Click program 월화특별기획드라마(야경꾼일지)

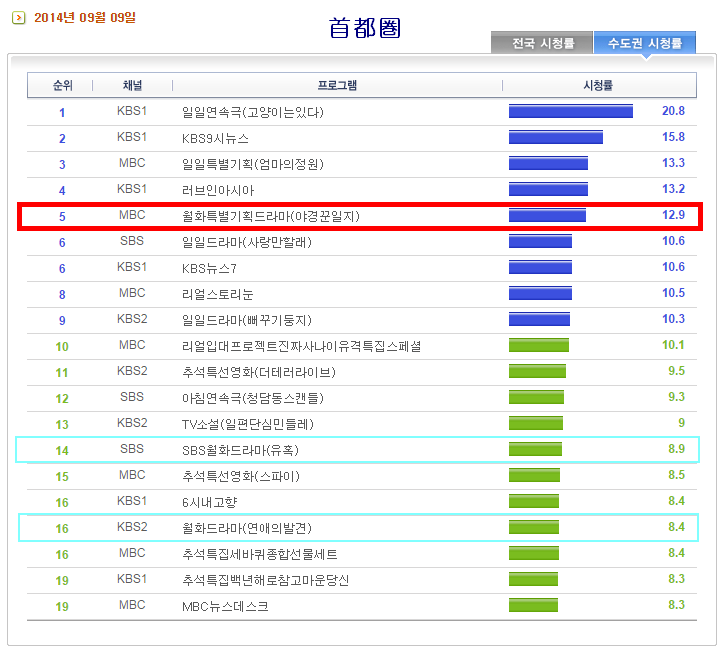pos(271,216)
